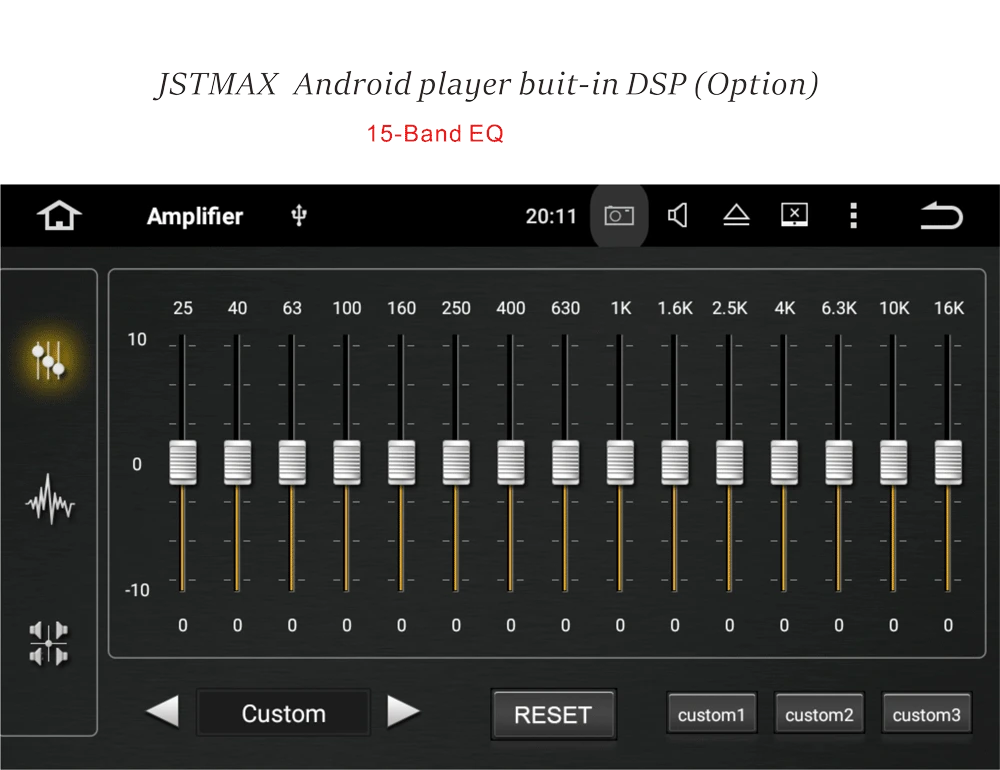Viewport: 1000px width, 770px height.
Task: Click the gain value under 25 Hz
Action: pos(183,625)
